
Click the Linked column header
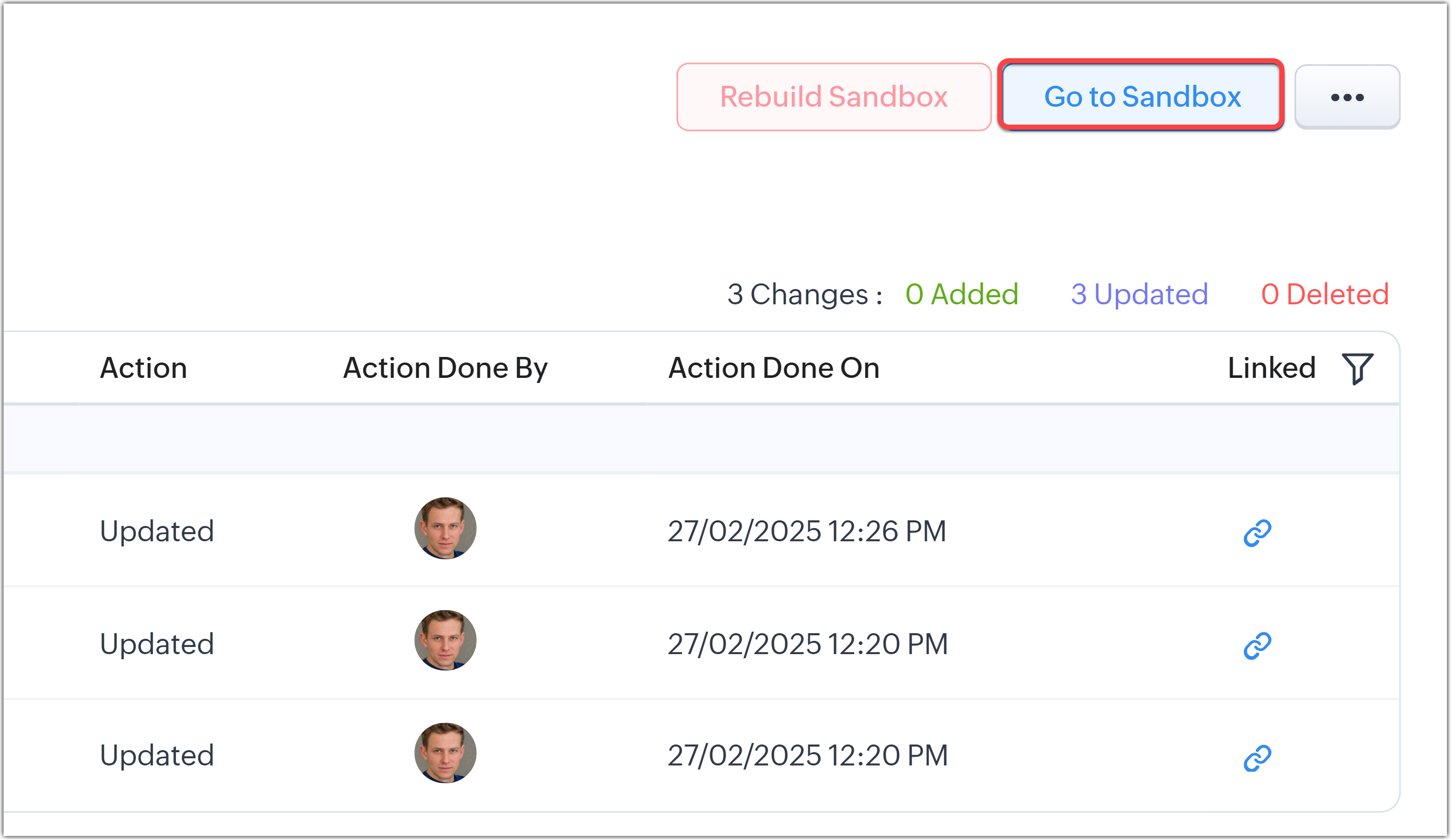1271,368
